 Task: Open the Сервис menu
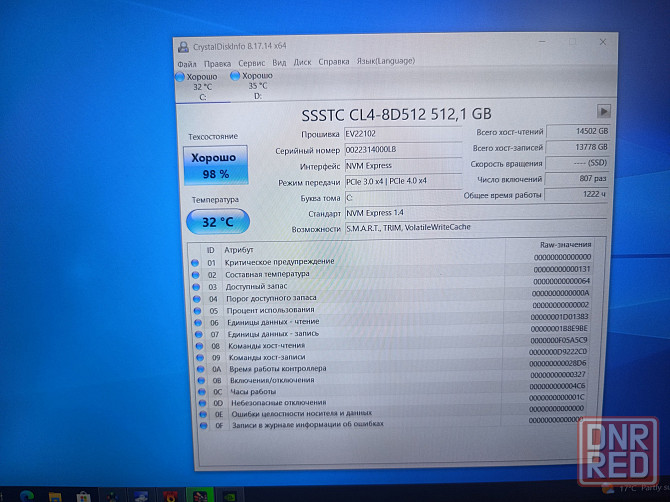[252, 63]
